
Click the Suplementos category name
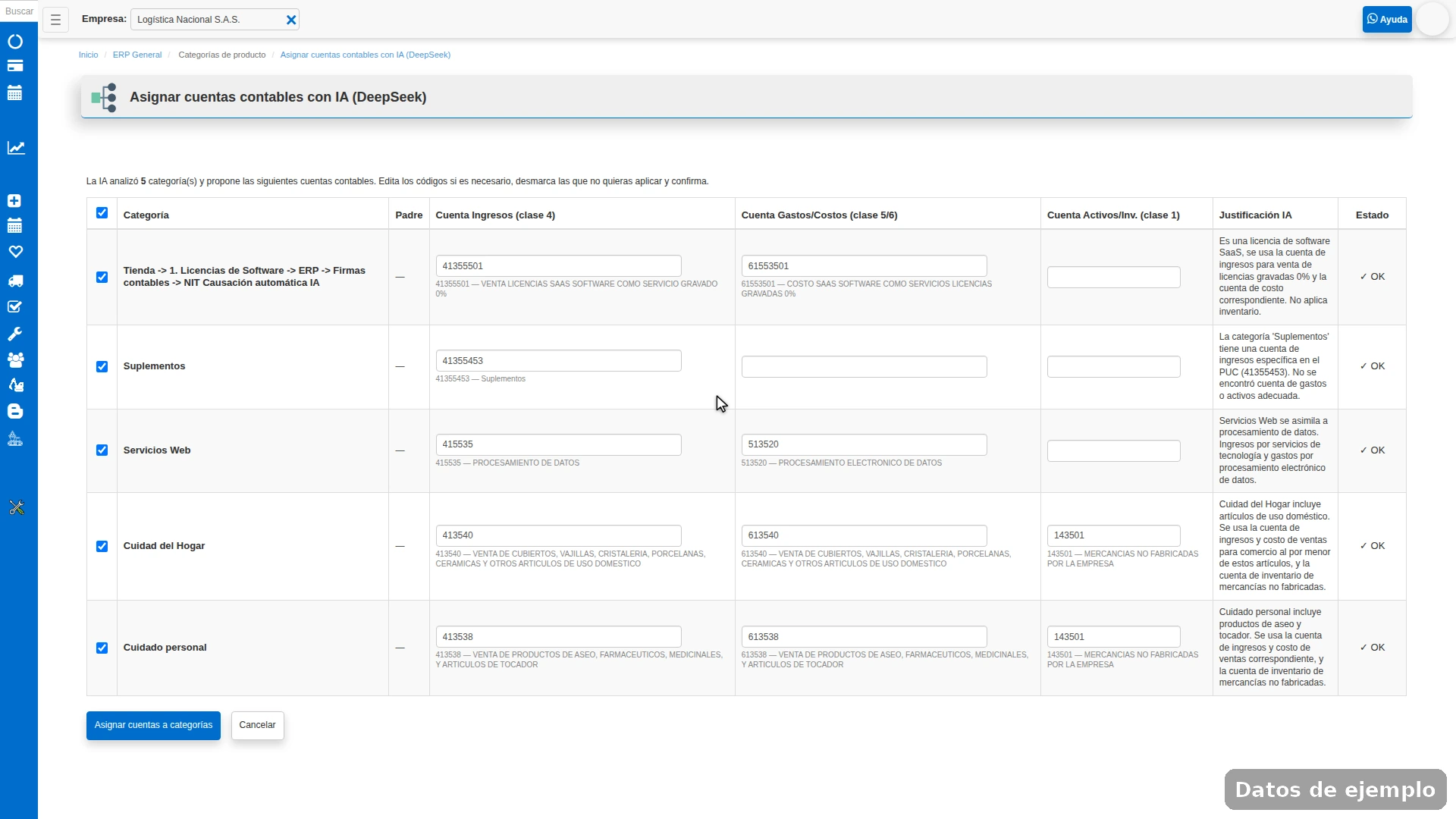[154, 366]
